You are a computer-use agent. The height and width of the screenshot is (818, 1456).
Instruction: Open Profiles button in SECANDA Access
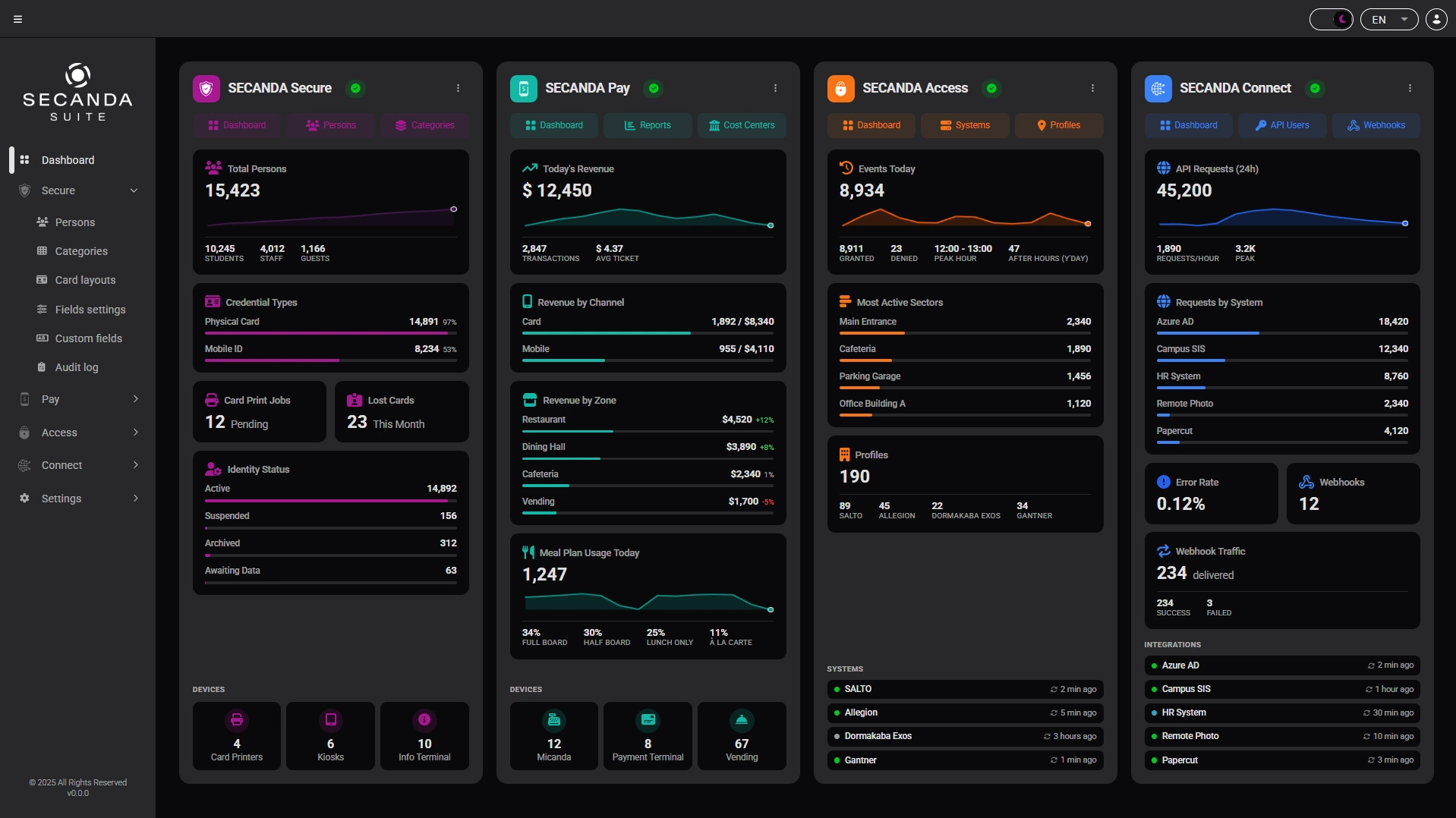point(1059,125)
